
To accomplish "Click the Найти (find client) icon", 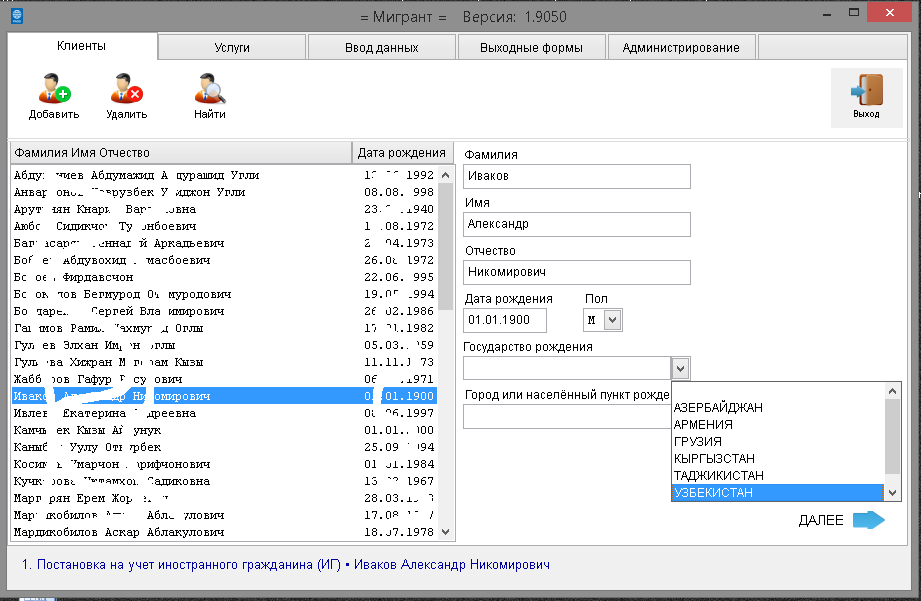I will pos(210,90).
